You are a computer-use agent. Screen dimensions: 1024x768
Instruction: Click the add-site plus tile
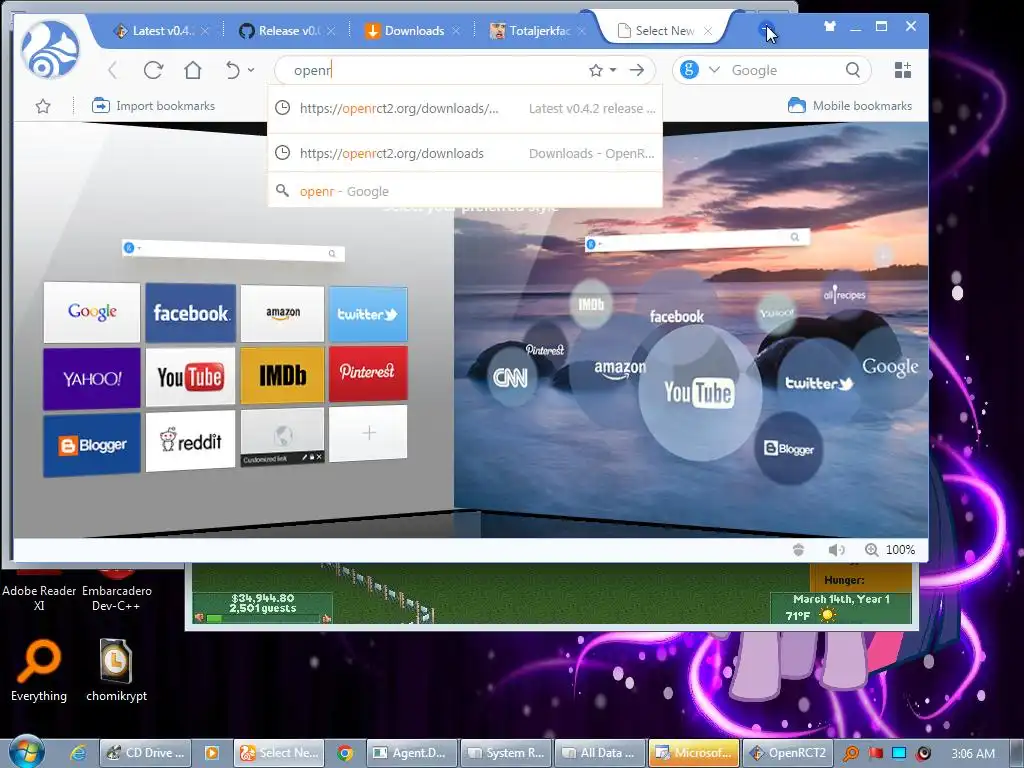point(368,433)
